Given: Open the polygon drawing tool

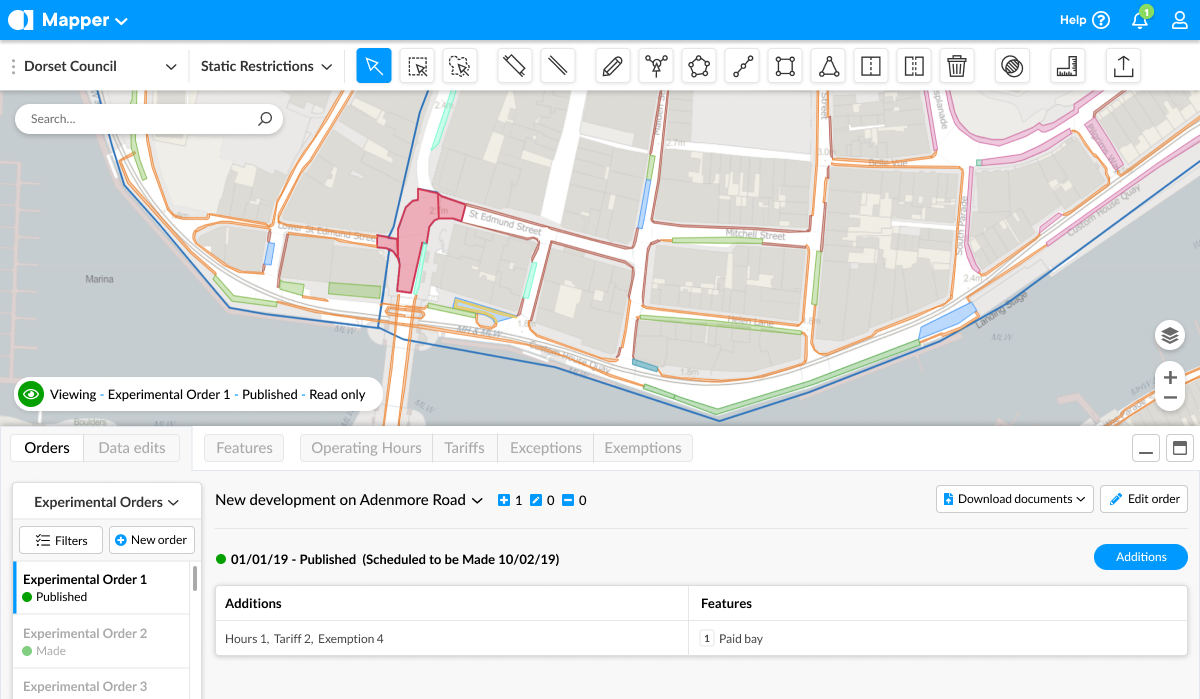Looking at the screenshot, I should [699, 65].
